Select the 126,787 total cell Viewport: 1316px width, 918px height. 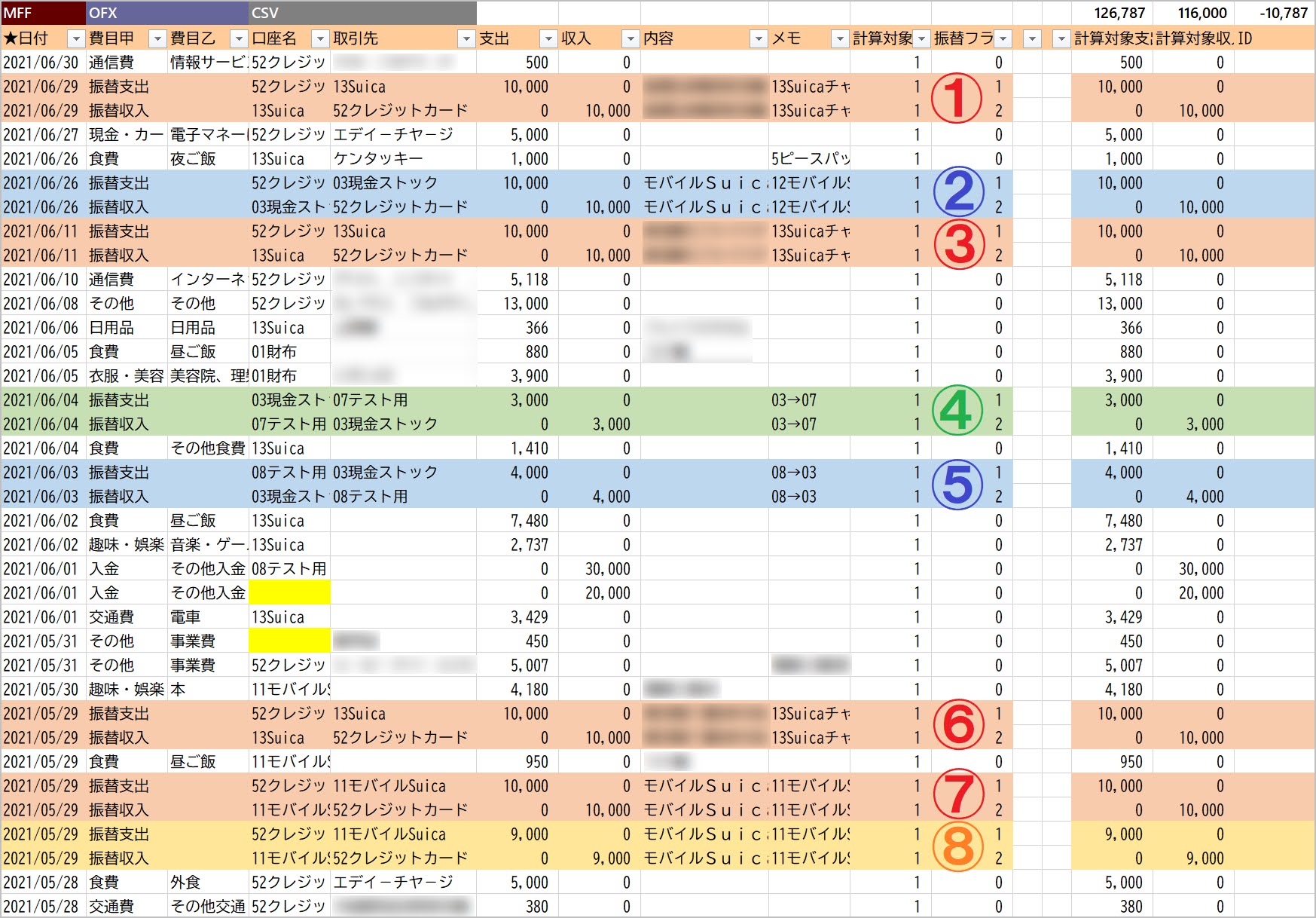click(1112, 13)
